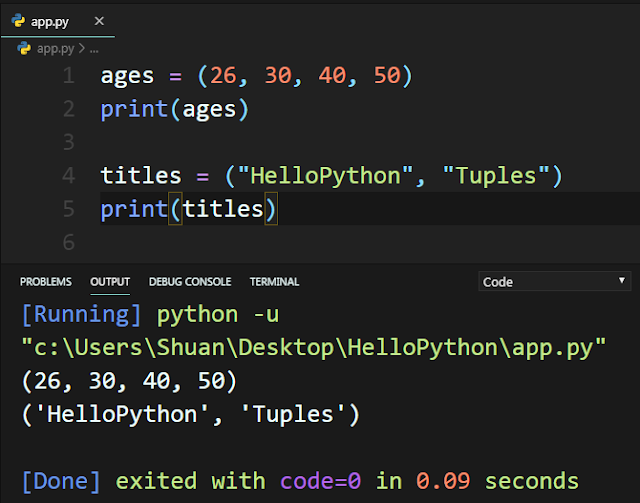Click the ('HelloPython', 'Tuples') output line
This screenshot has width=640, height=503.
(x=191, y=415)
